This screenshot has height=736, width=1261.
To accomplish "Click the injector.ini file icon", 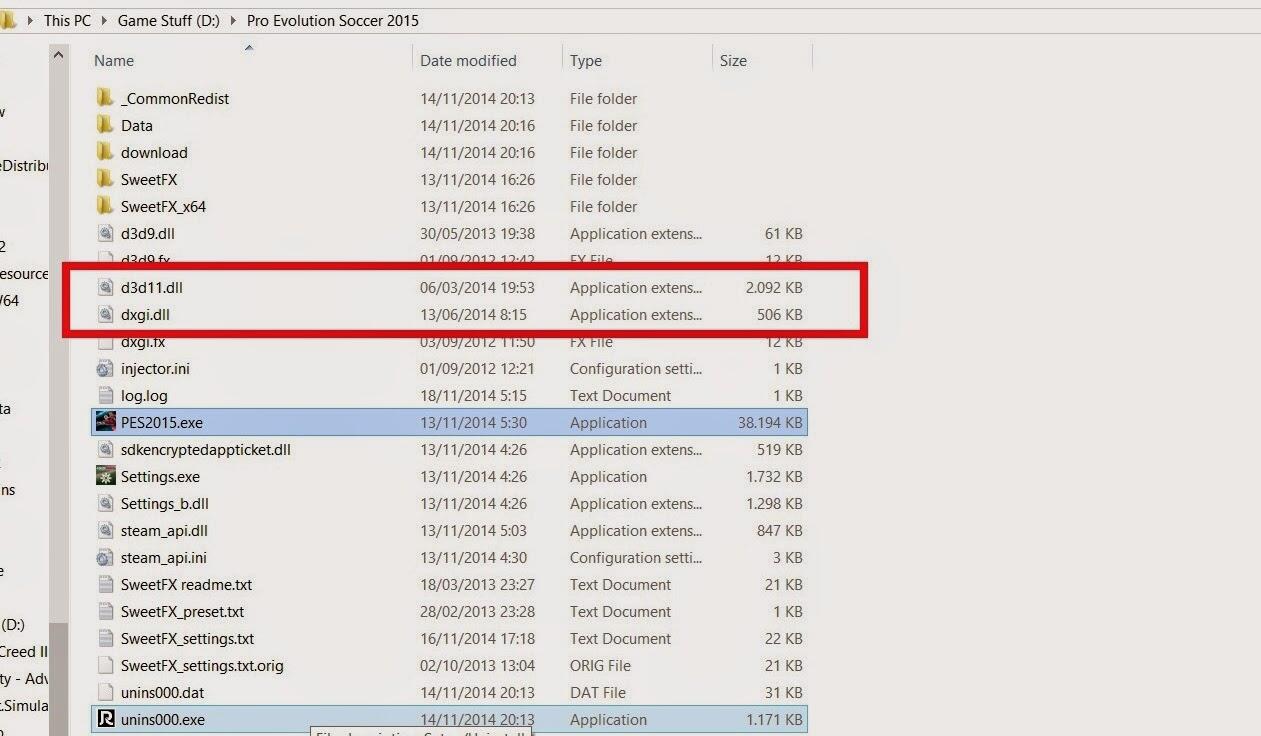I will click(x=105, y=368).
